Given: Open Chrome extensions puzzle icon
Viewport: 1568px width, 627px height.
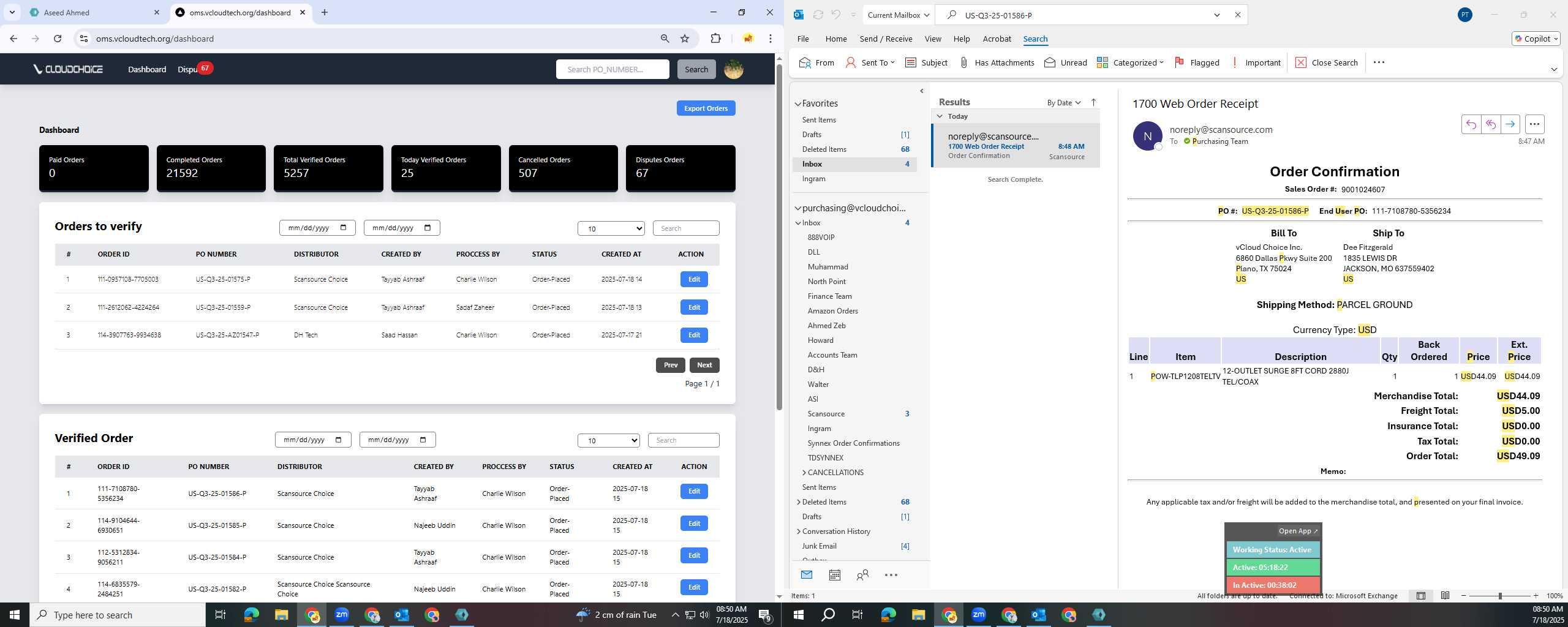Looking at the screenshot, I should (x=715, y=39).
